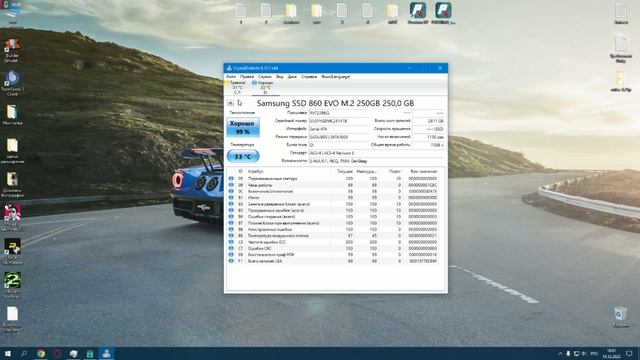Click the Серийный номер value field
The height and width of the screenshot is (360, 640).
click(339, 121)
